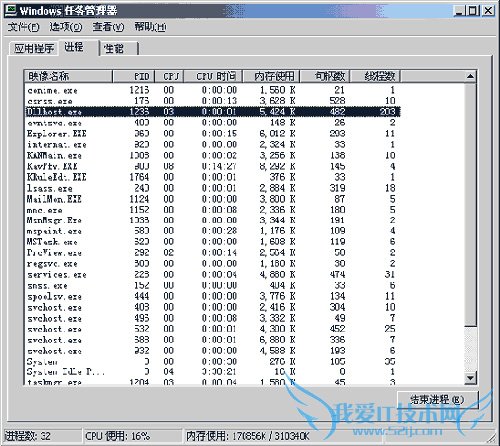
Task: Select the smss.exe process row
Action: tap(213, 286)
